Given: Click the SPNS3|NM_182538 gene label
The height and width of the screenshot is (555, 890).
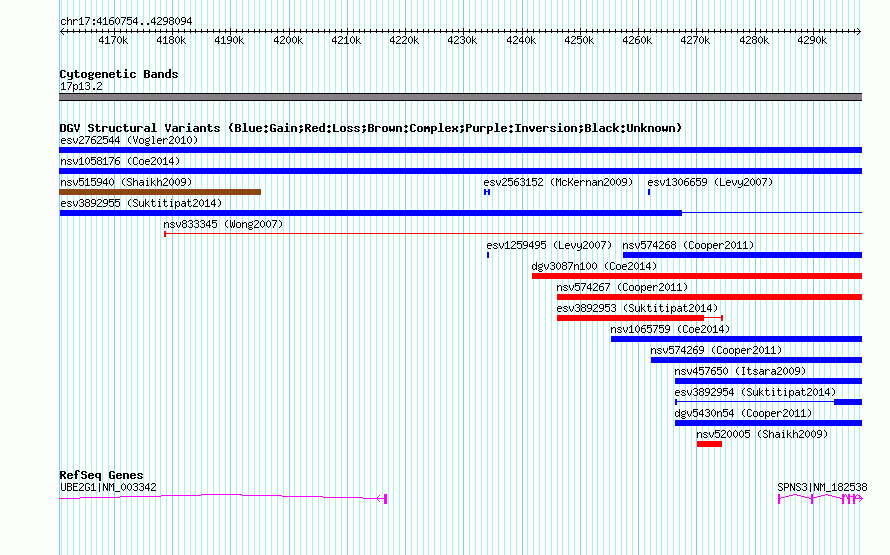Looking at the screenshot, I should [822, 487].
